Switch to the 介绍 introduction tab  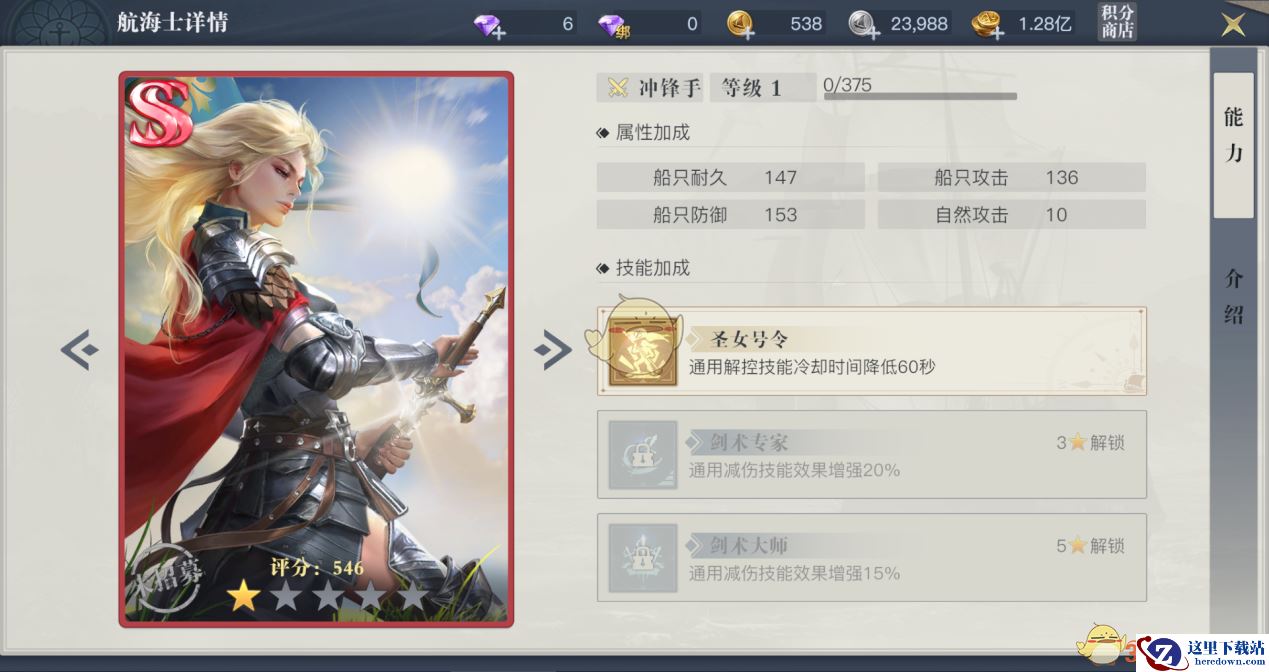[1233, 297]
